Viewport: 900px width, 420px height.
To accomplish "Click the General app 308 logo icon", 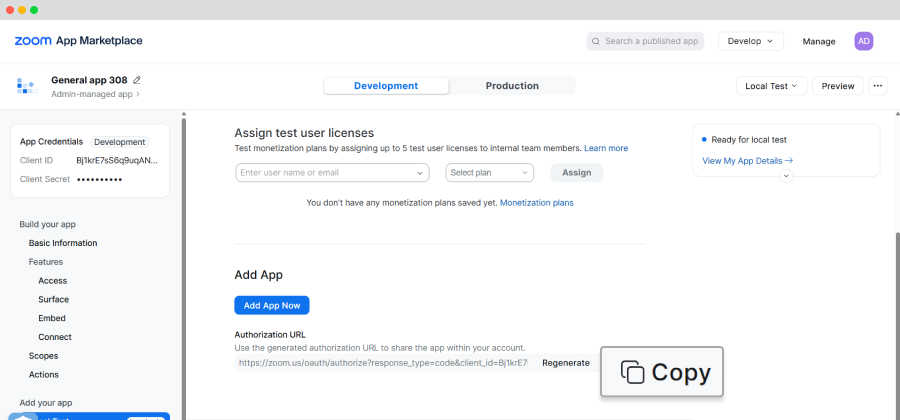I will (x=26, y=86).
